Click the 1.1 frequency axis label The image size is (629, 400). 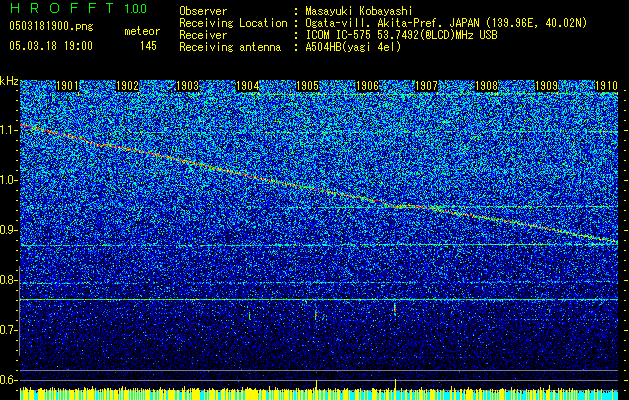9,130
